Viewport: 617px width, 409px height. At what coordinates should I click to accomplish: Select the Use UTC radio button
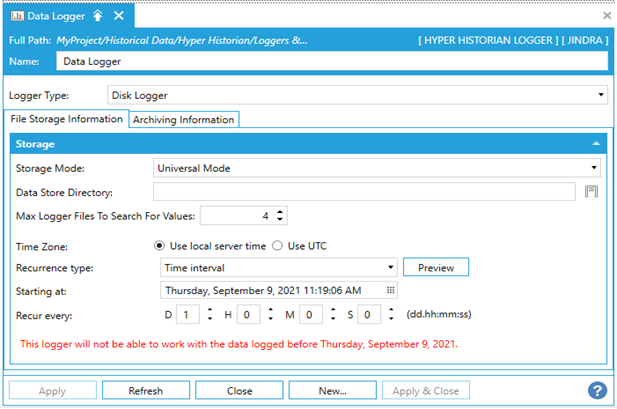click(278, 245)
